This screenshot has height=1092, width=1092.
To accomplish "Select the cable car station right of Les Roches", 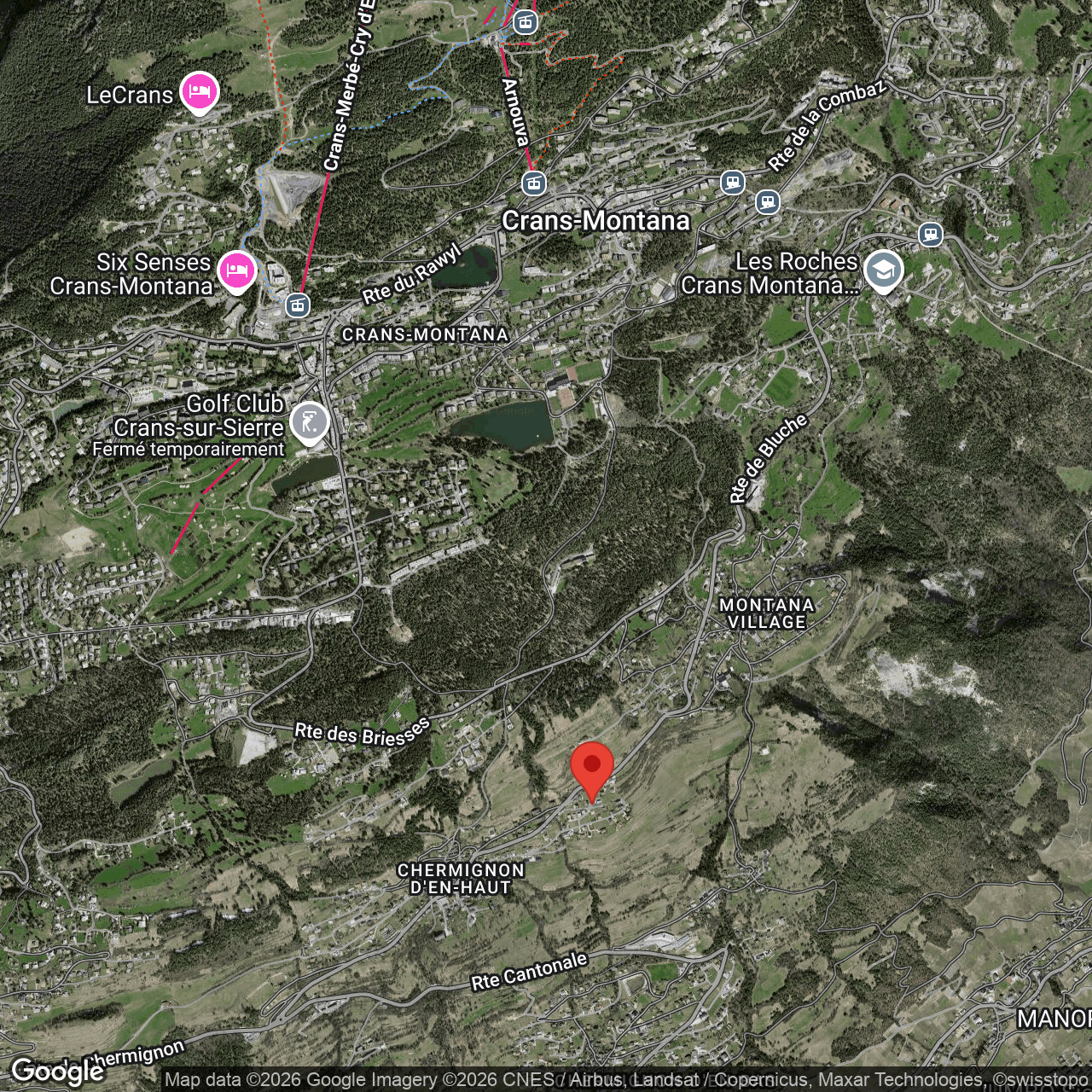I will click(x=930, y=233).
